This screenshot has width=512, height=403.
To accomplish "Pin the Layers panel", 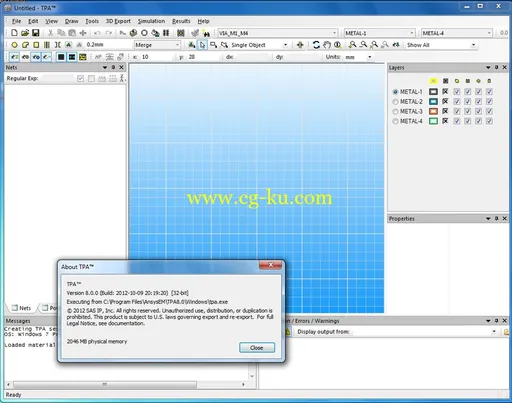I will coord(496,67).
